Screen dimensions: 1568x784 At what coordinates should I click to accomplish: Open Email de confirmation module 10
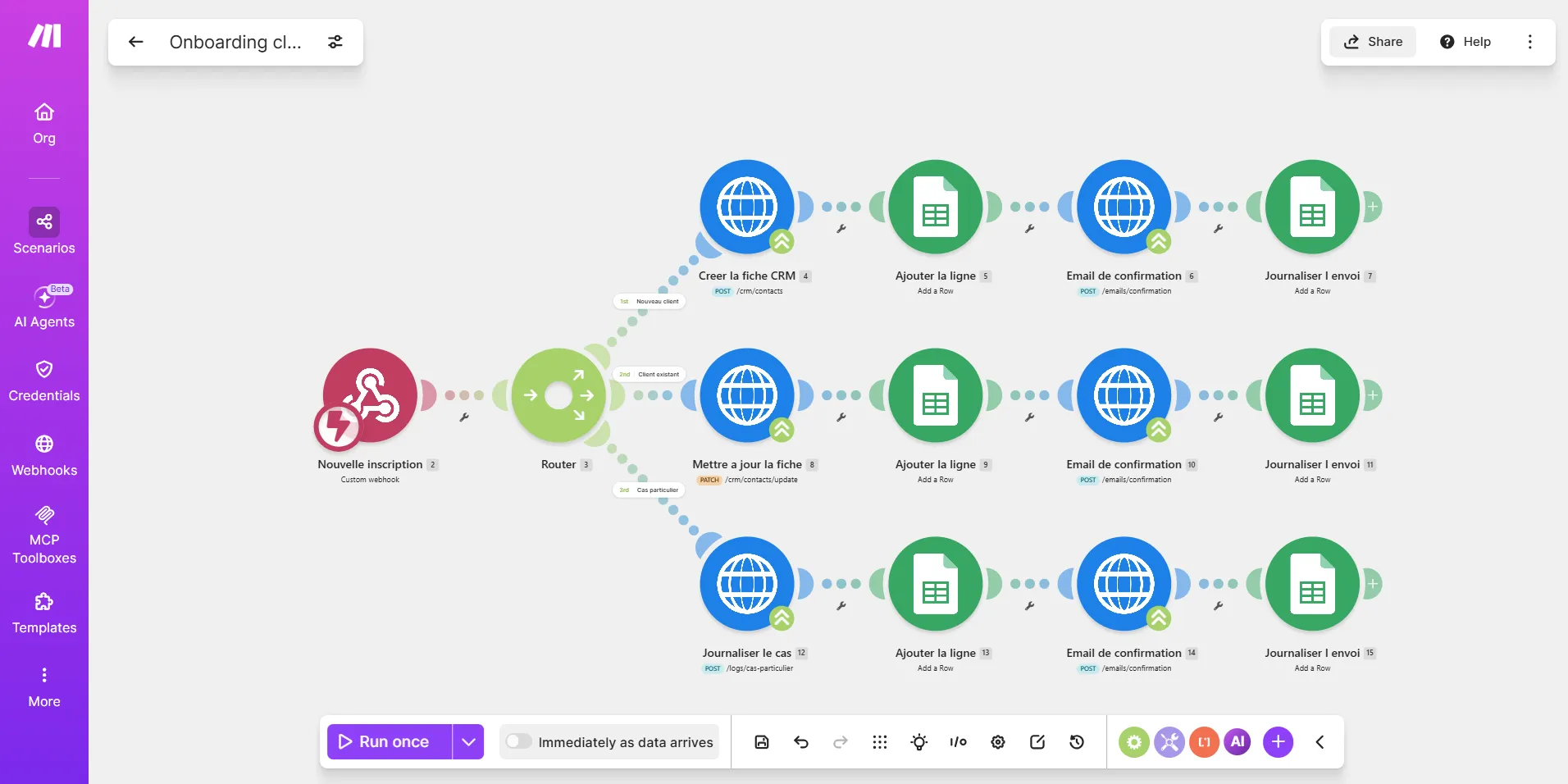(1124, 395)
